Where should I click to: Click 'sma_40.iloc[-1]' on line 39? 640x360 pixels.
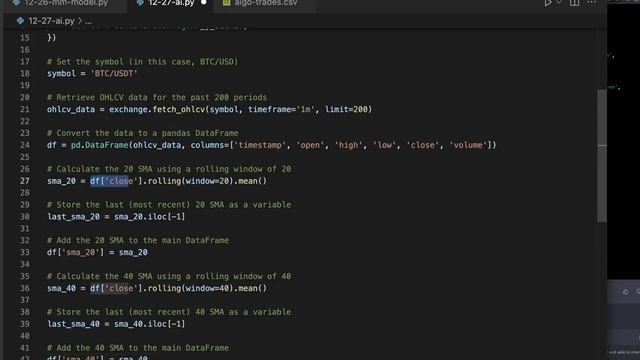[149, 324]
